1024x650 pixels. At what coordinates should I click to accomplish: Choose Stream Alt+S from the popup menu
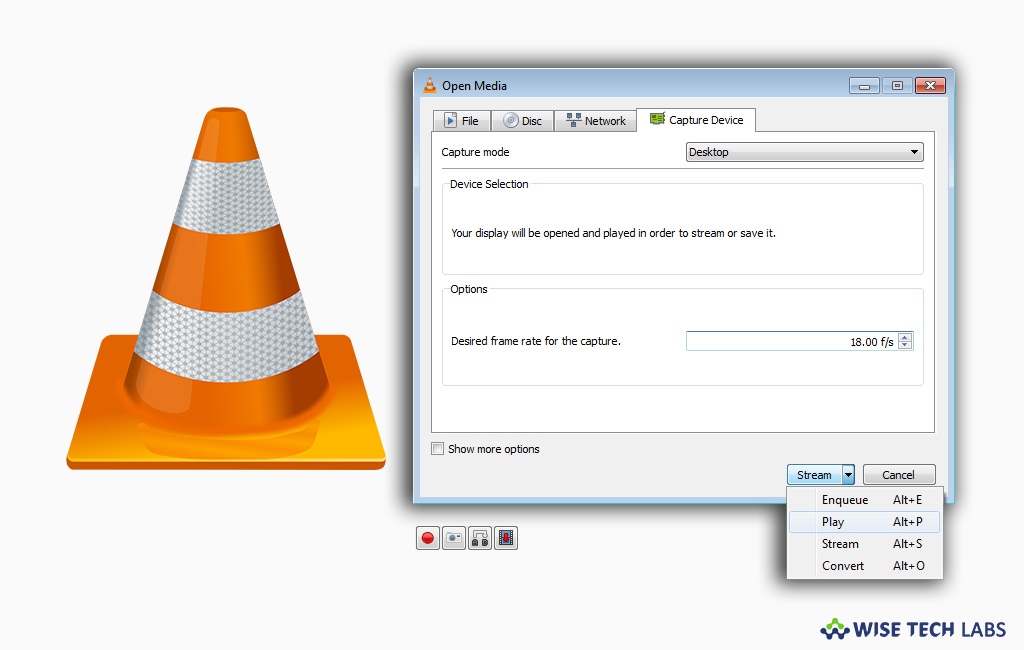865,544
